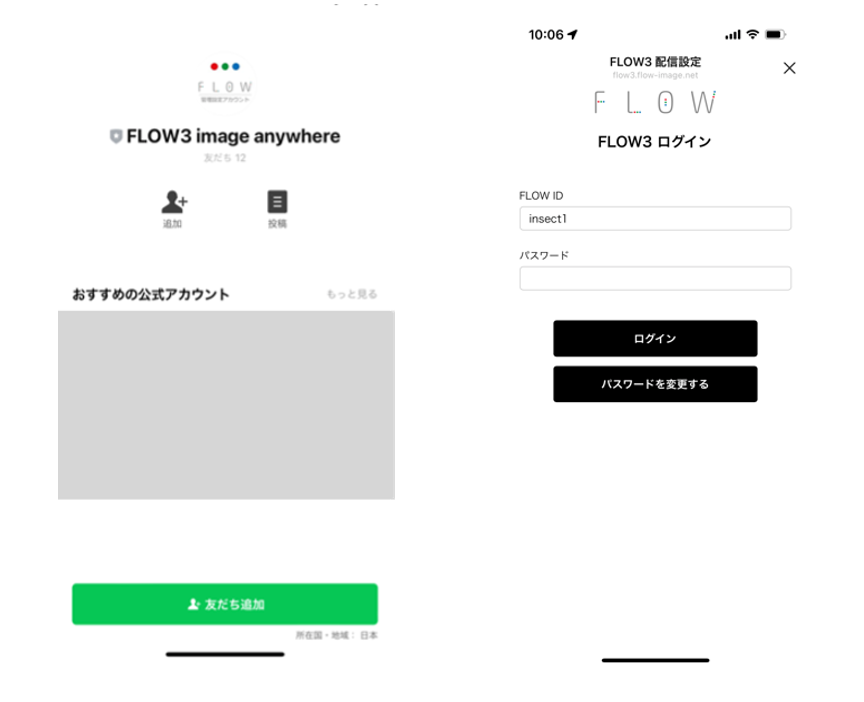Open the posts document icon

pyautogui.click(x=277, y=202)
